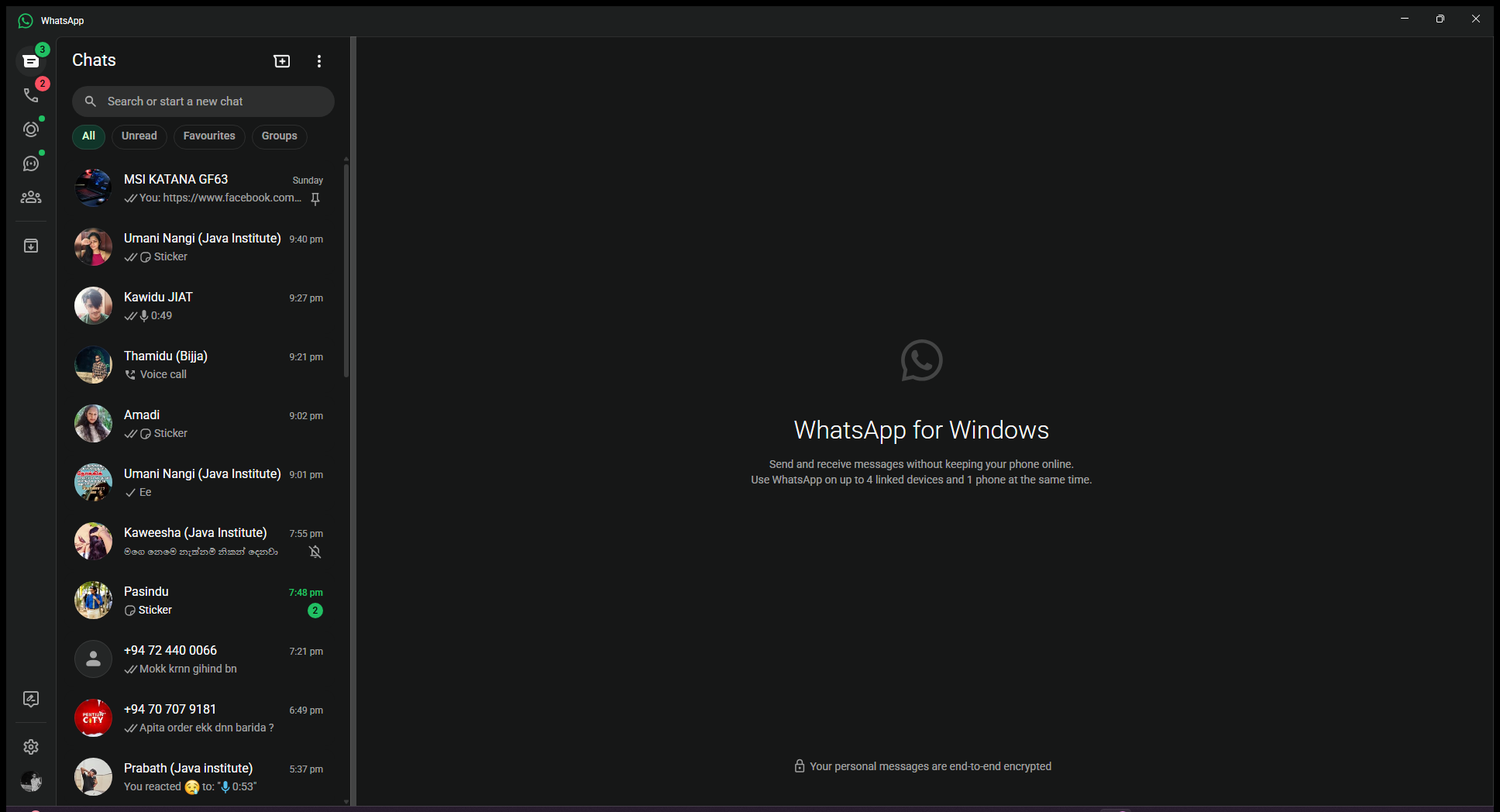This screenshot has height=812, width=1500.
Task: Click the "Mokk krnn gihind bn" message preview
Action: [x=188, y=669]
